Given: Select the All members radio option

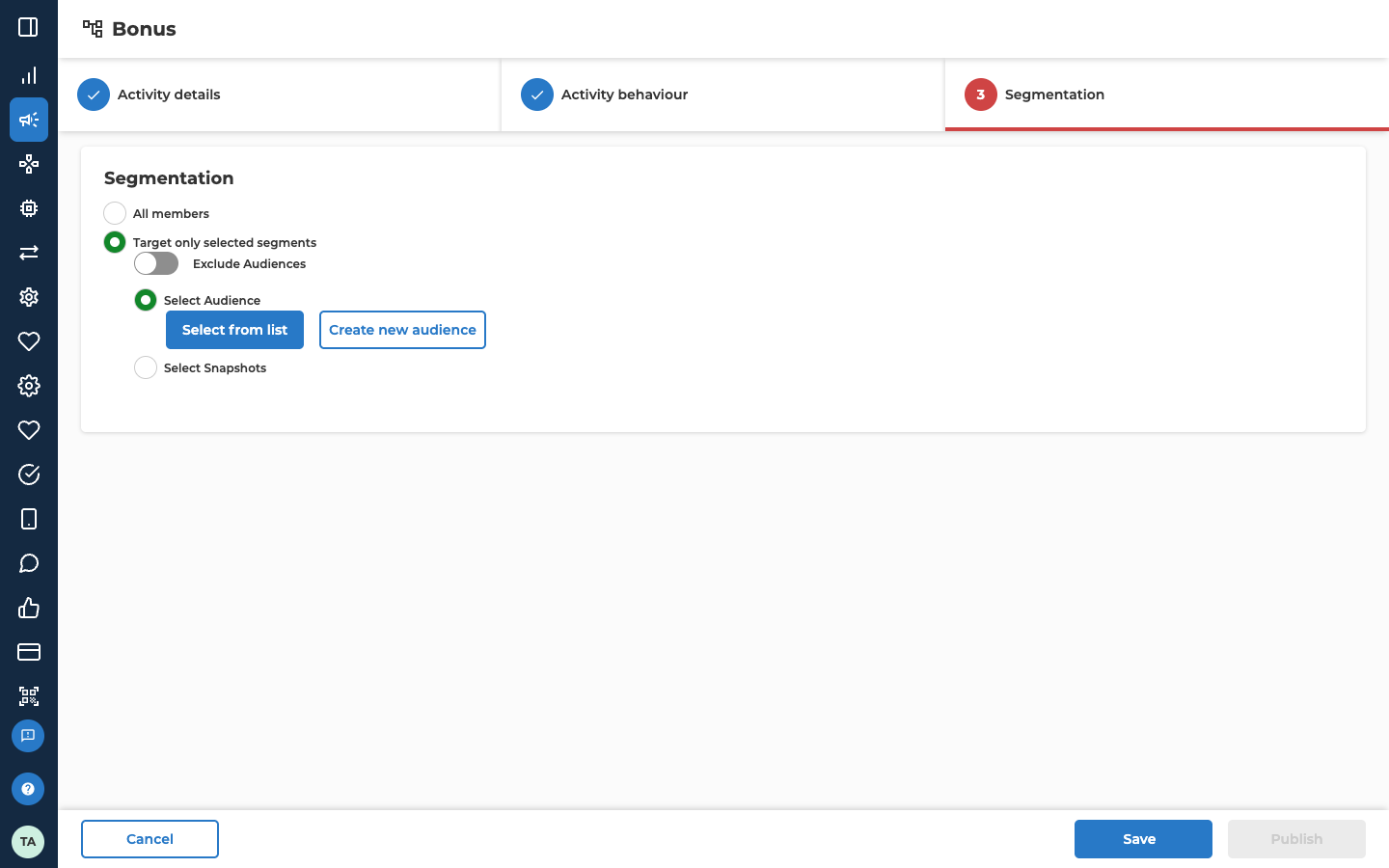Looking at the screenshot, I should click(115, 213).
